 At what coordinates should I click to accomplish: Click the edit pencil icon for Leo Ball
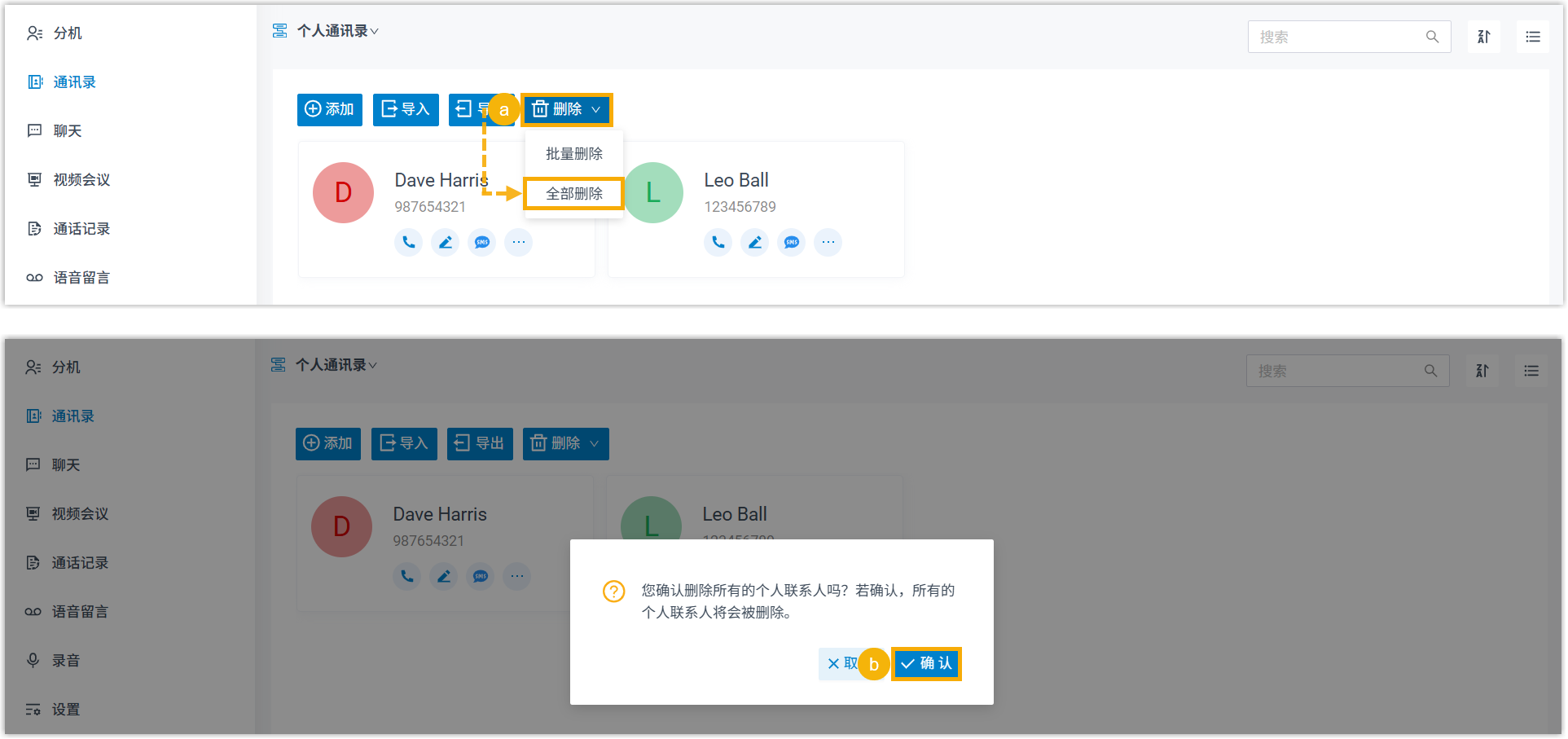(x=754, y=242)
